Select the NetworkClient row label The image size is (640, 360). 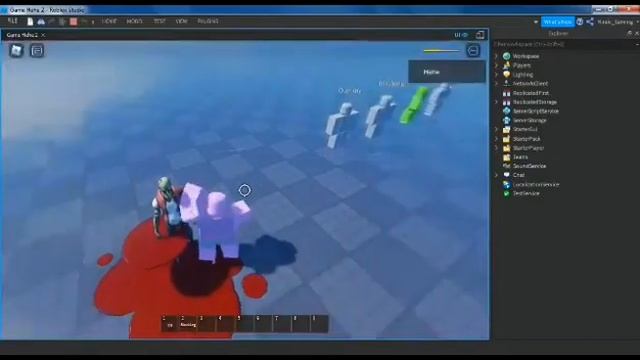[531, 83]
